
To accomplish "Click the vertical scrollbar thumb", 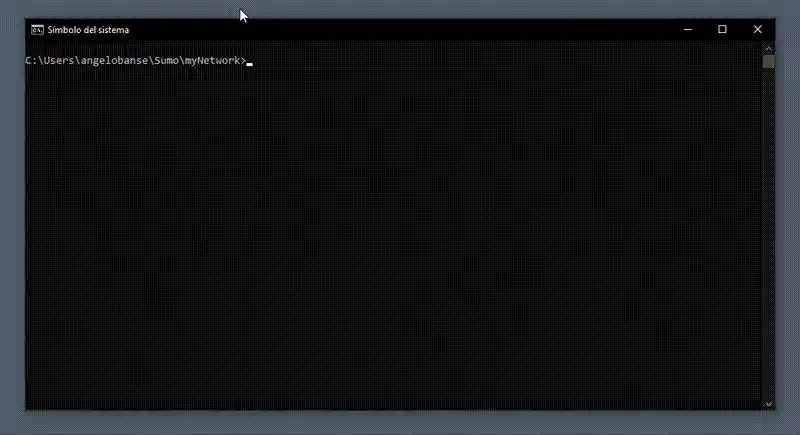I will click(768, 62).
